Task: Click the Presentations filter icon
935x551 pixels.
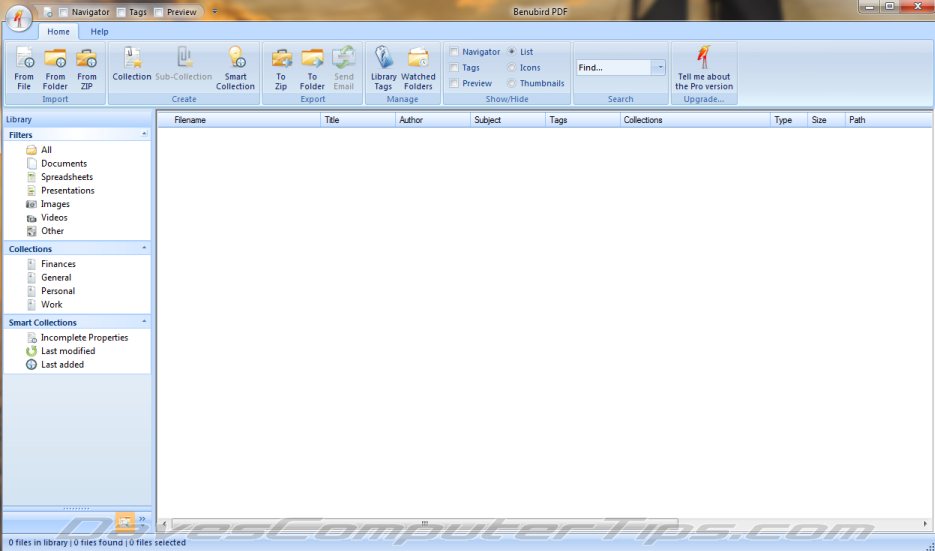Action: point(32,191)
